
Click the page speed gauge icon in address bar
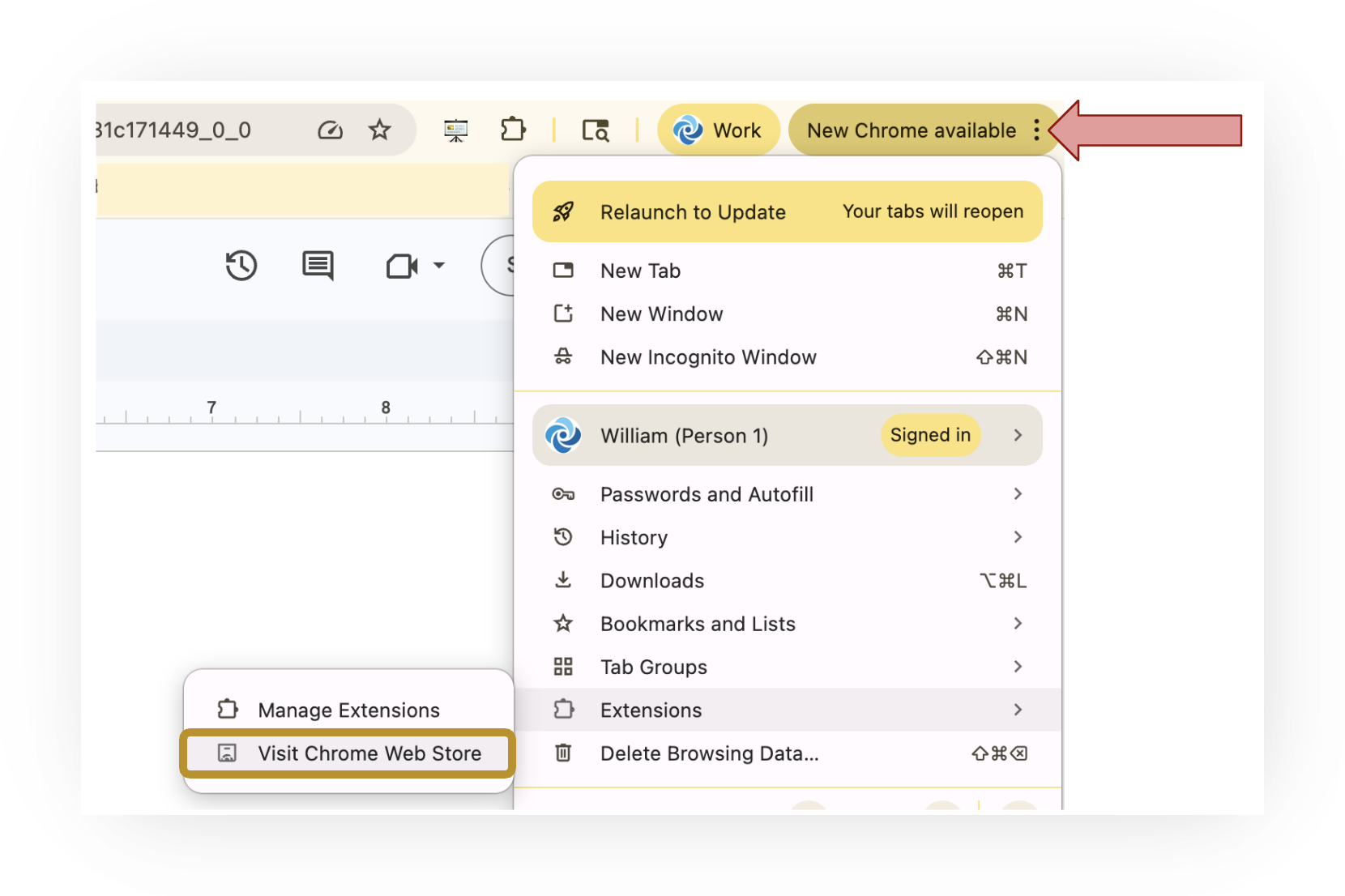tap(330, 130)
